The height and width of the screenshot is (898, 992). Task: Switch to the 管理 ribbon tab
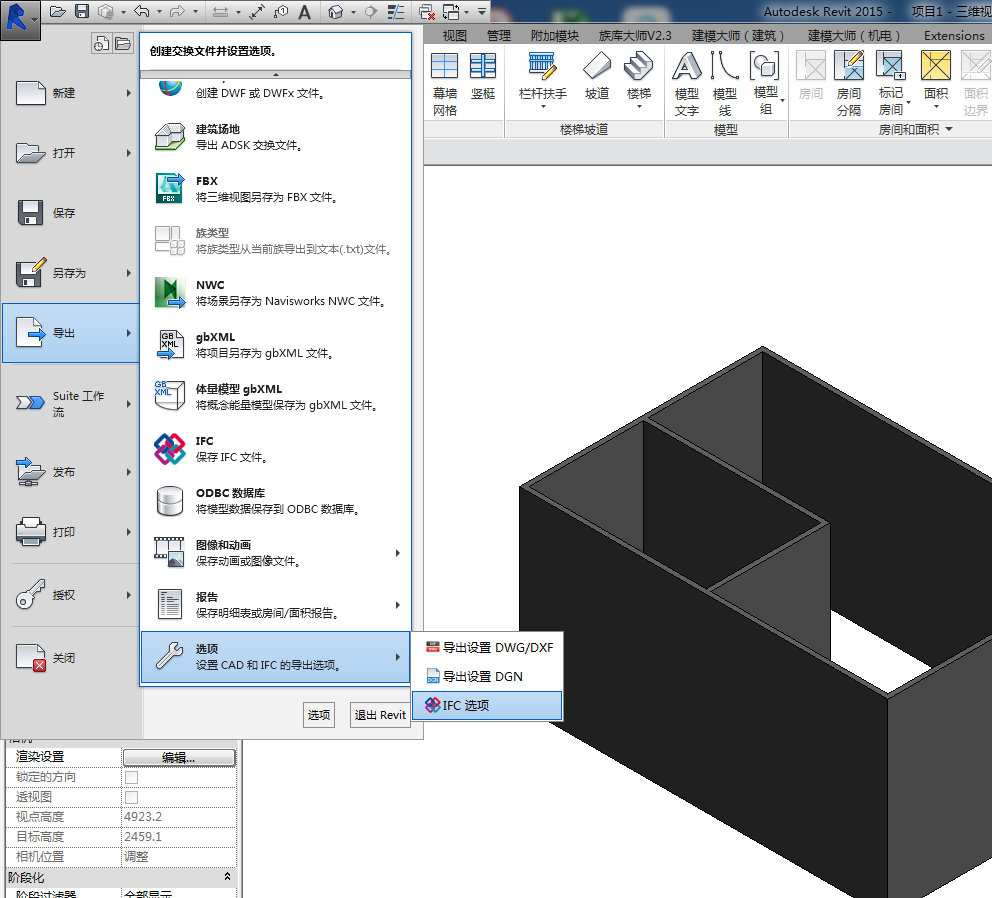click(x=499, y=35)
